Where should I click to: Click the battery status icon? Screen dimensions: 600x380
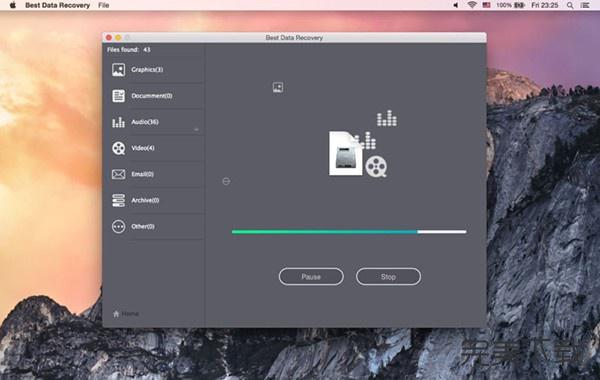pos(519,5)
